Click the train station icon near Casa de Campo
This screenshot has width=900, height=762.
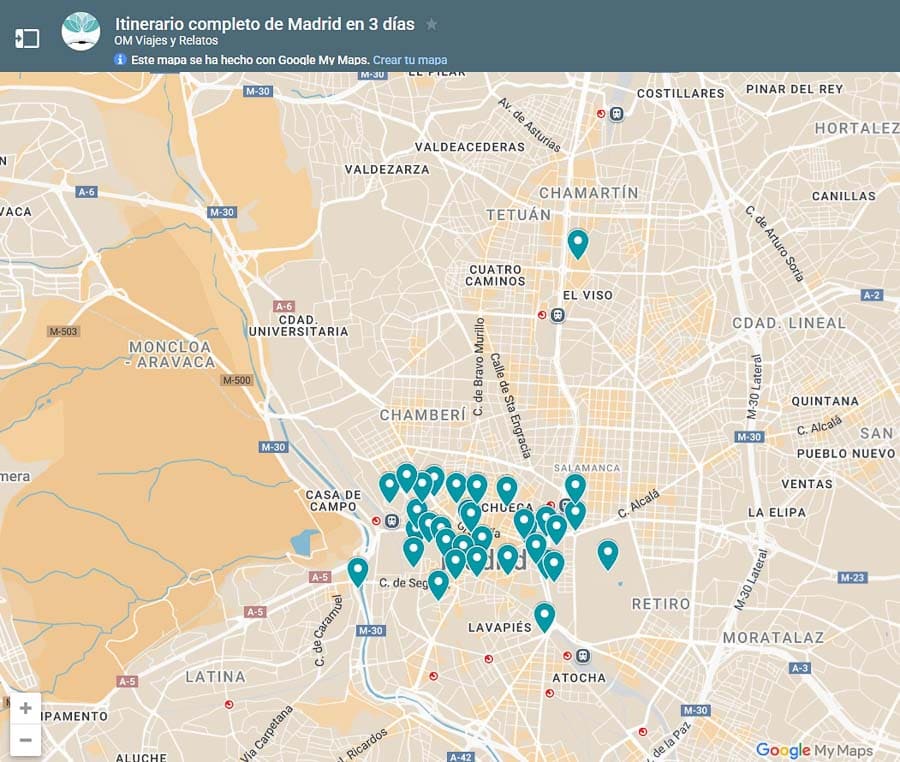click(392, 520)
